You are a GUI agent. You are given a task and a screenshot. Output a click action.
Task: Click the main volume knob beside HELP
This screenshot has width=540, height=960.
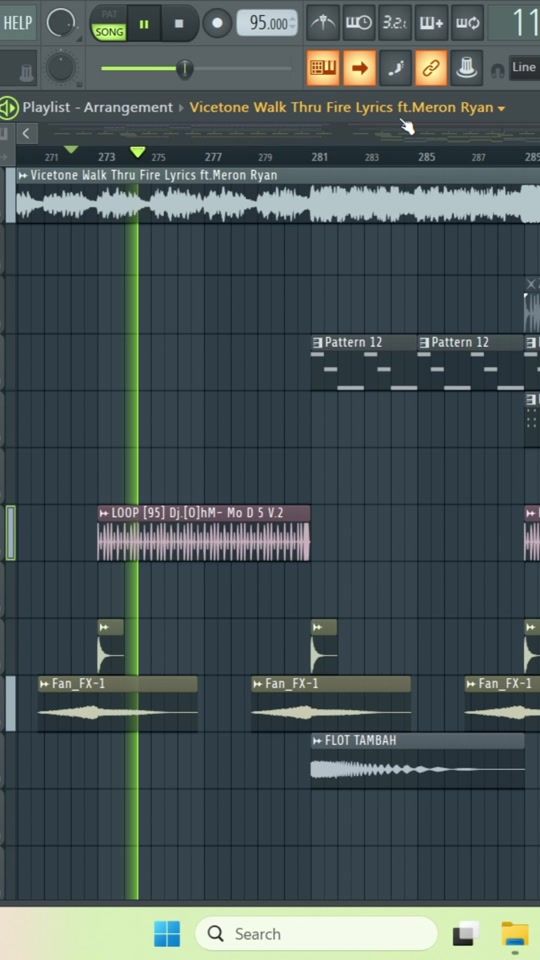coord(61,23)
